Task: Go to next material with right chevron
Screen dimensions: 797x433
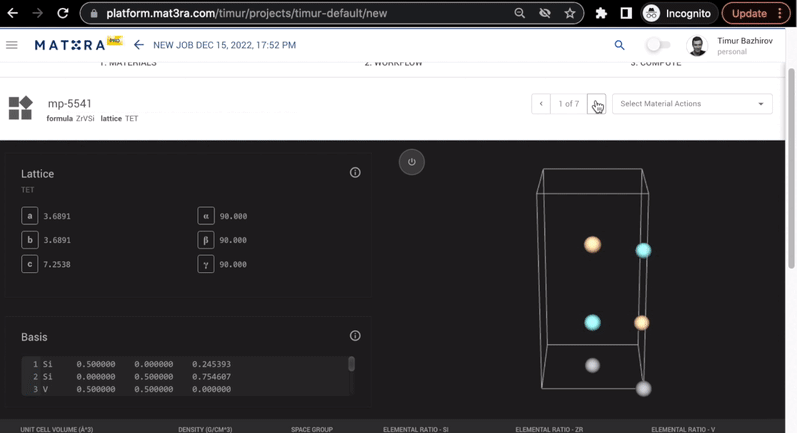Action: coord(596,104)
